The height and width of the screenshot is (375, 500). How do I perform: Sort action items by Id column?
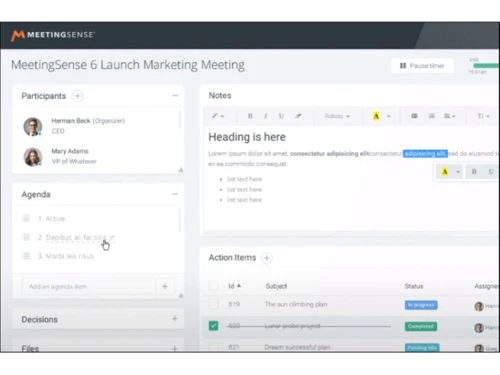[234, 286]
